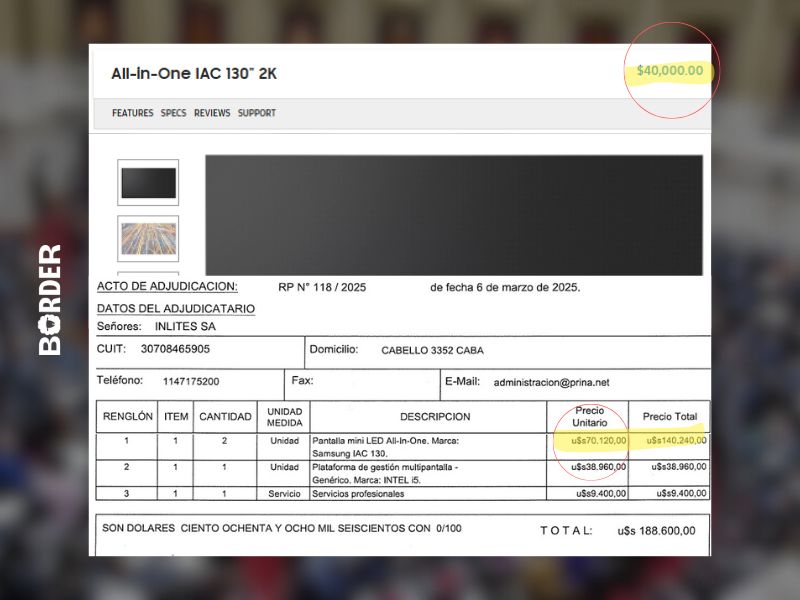800x600 pixels.
Task: Click the Fax field label
Action: click(302, 380)
